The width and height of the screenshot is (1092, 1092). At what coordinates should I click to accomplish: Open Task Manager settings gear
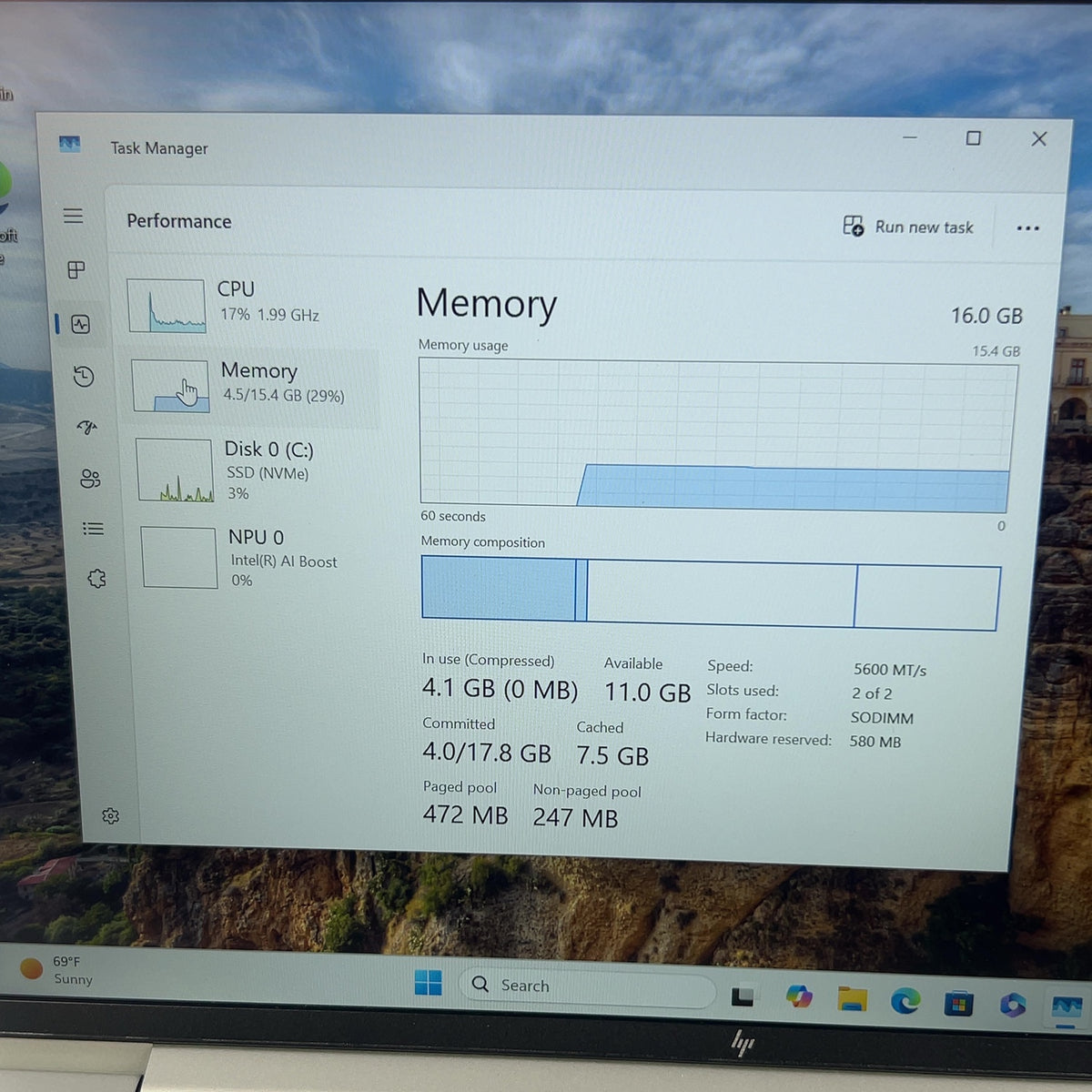pos(111,816)
